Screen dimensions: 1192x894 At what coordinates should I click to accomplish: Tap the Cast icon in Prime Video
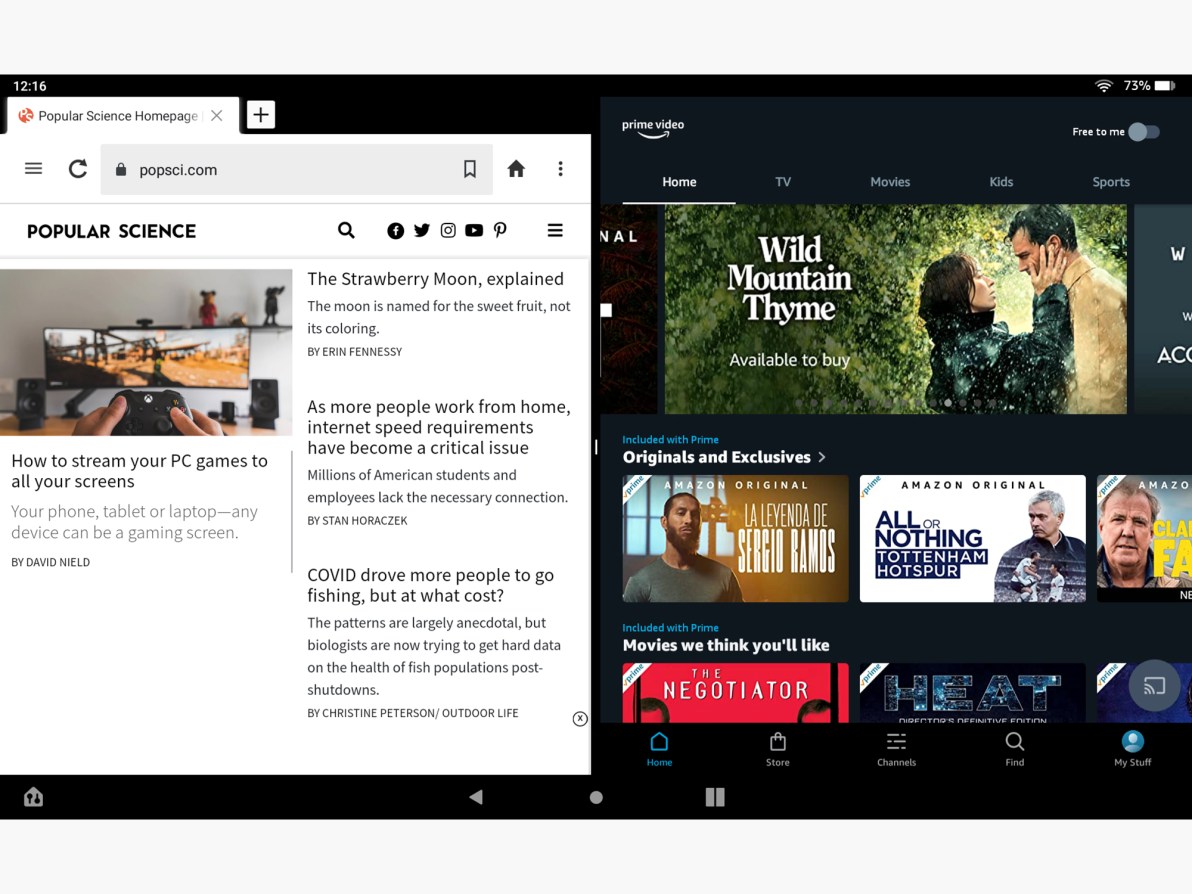(1155, 686)
